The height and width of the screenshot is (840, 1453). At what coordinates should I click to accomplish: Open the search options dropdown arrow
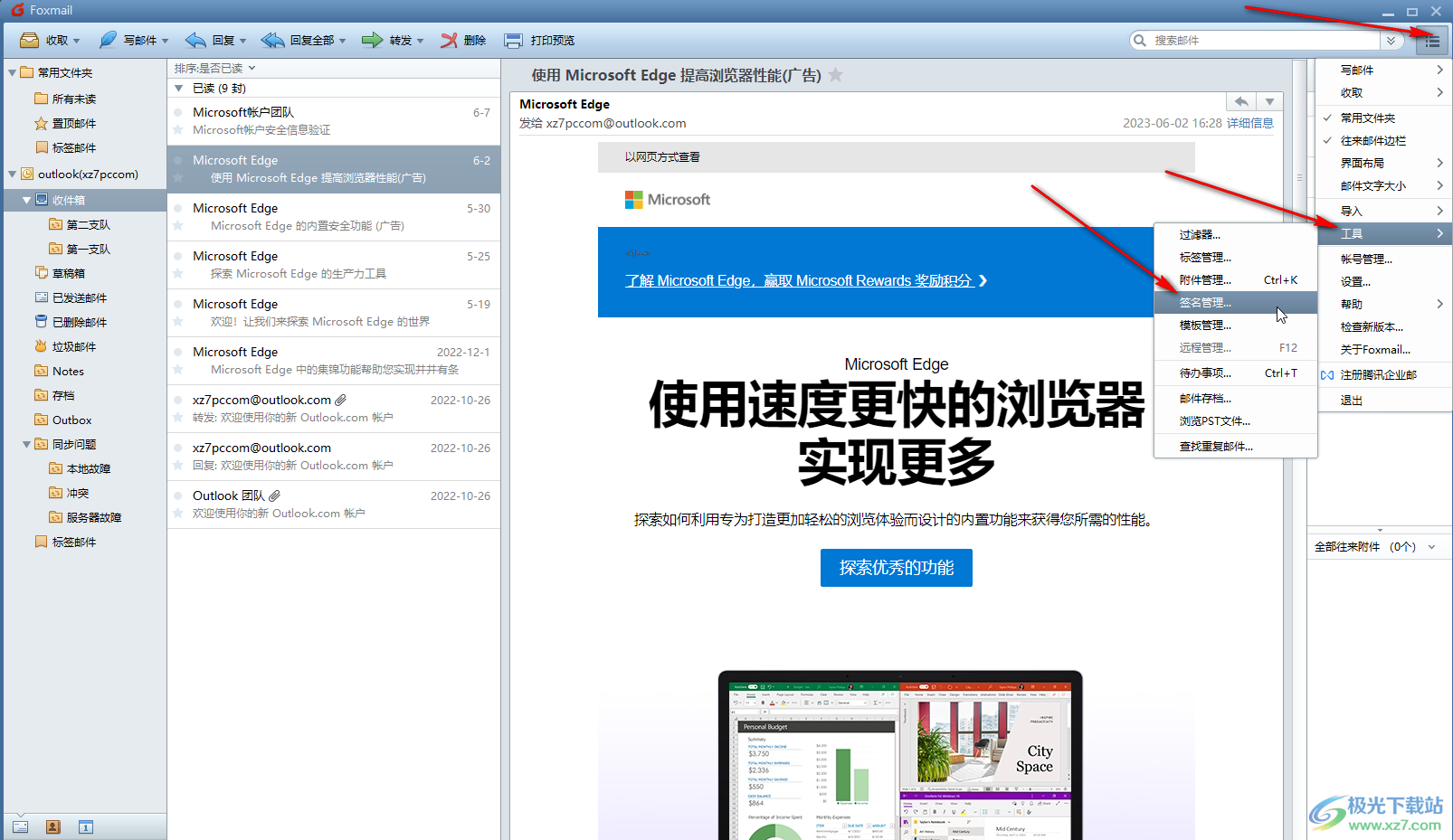[1391, 41]
